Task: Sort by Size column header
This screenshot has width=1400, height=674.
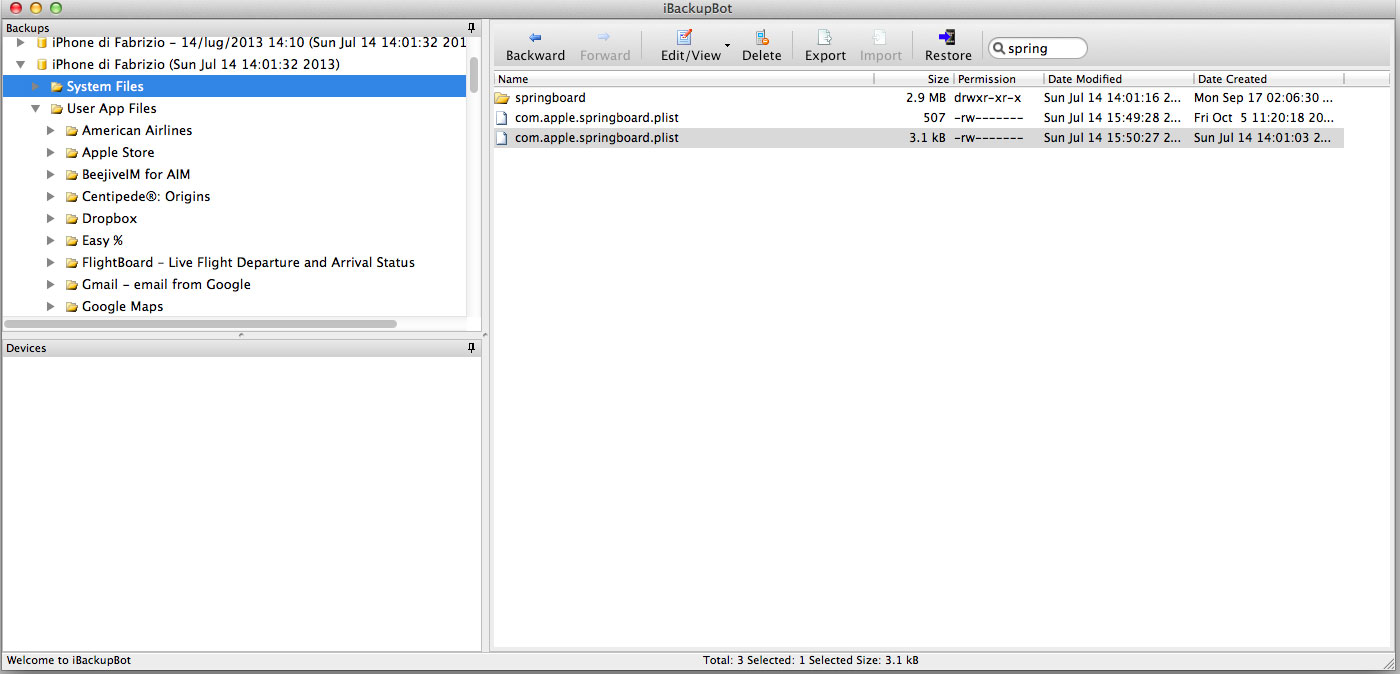Action: (x=914, y=79)
